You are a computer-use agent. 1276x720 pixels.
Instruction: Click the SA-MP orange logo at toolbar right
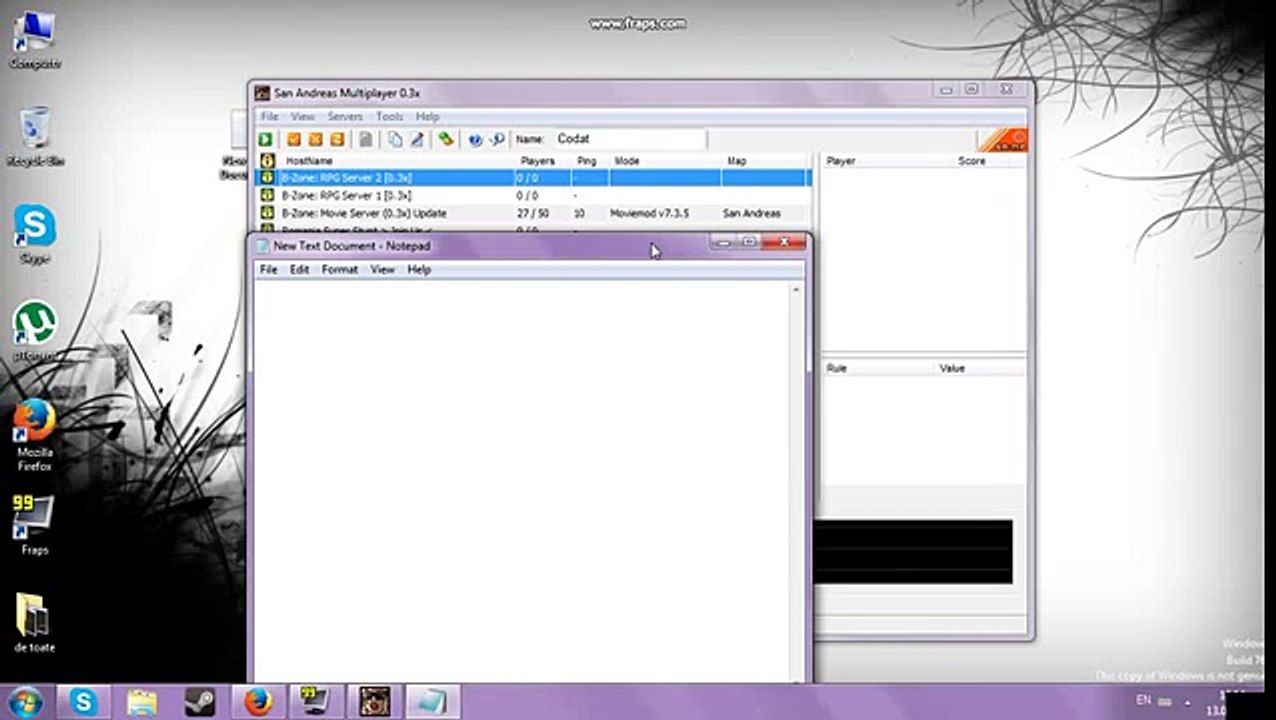coord(1002,141)
